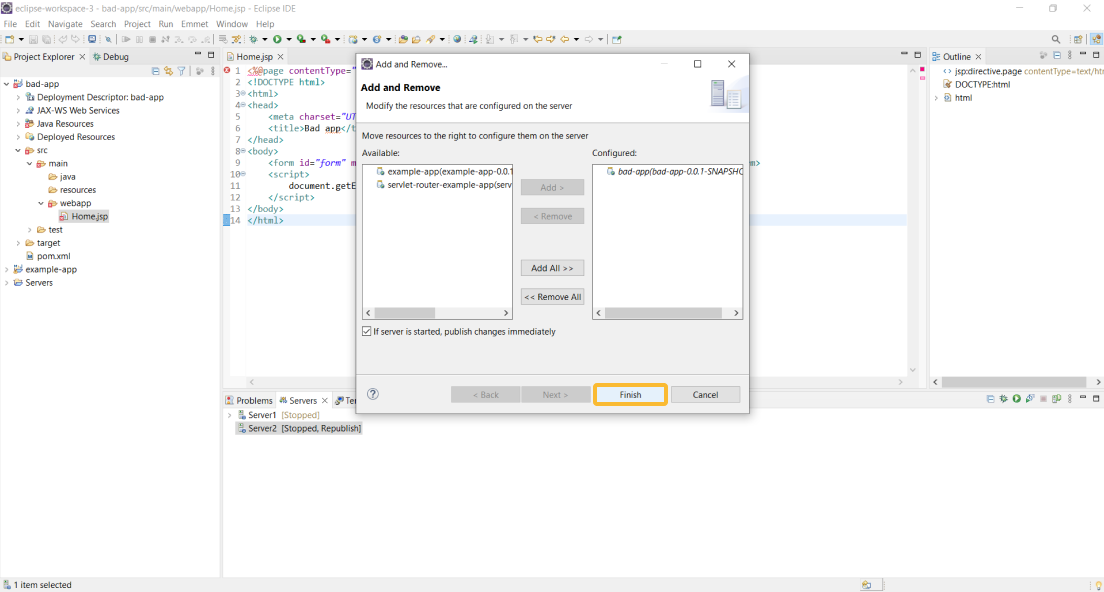Click error marker on line 1
Viewport: 1104px width, 592px height.
pos(227,70)
